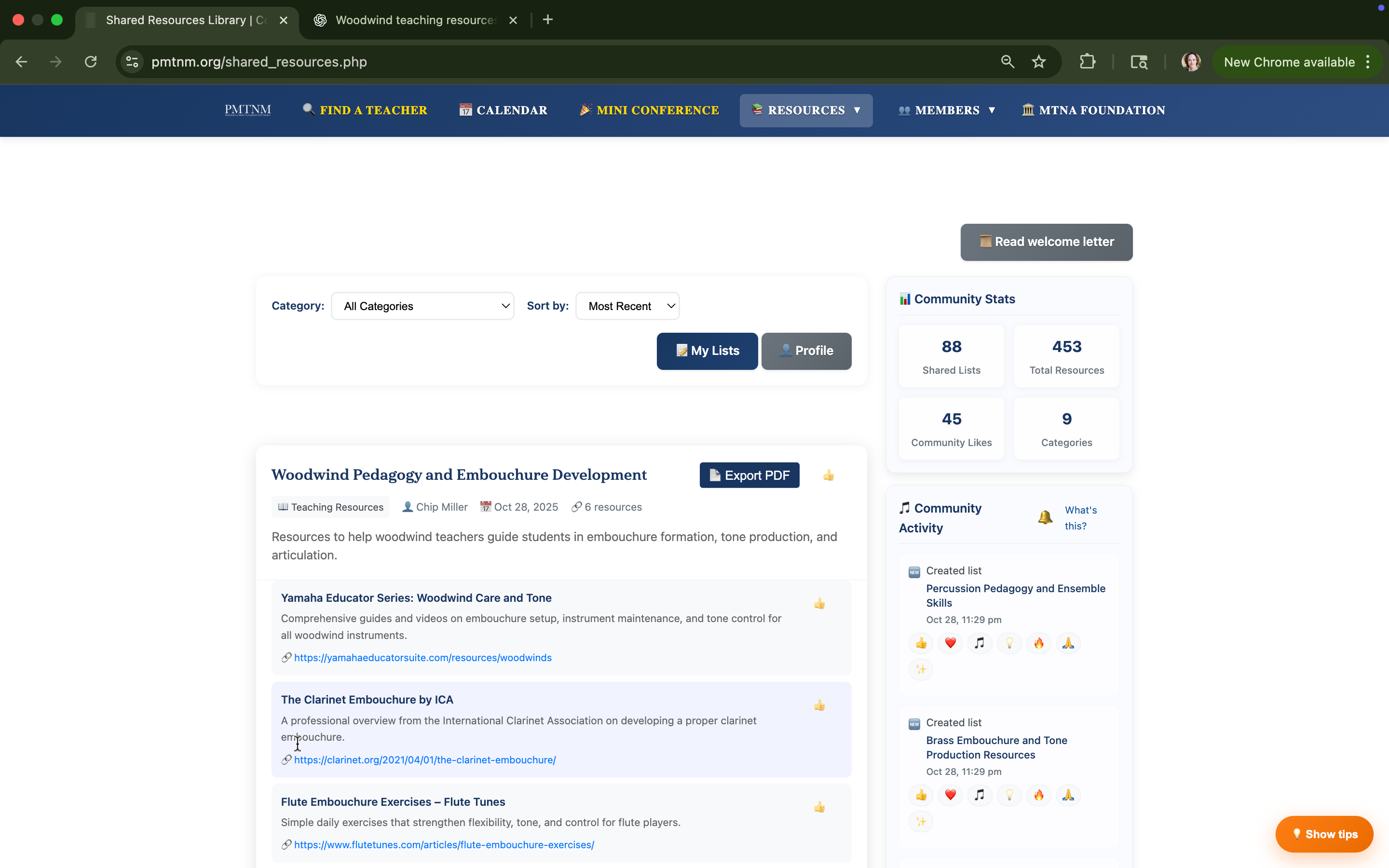
Task: Like the Woodwind Pedagogy list with thumbs-up
Action: pyautogui.click(x=828, y=475)
